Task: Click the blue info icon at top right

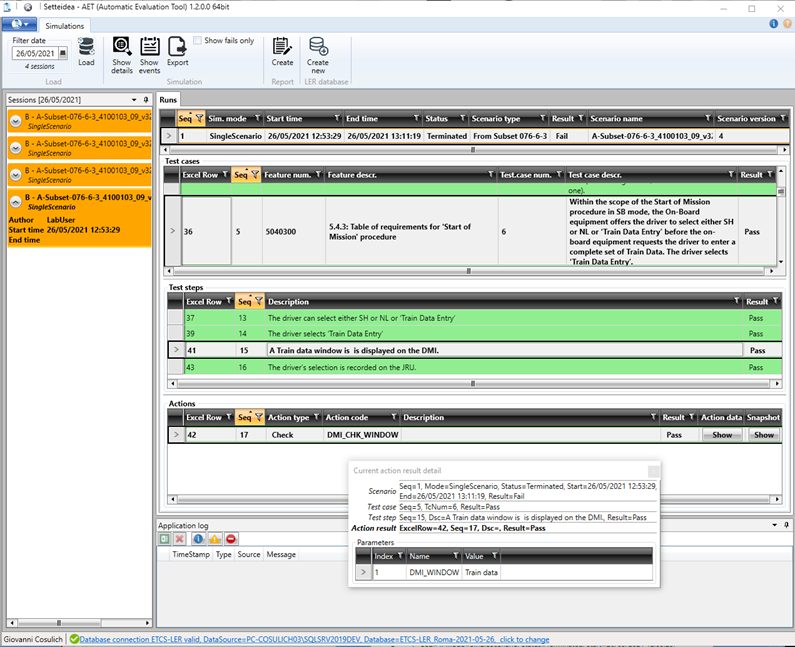Action: (773, 23)
